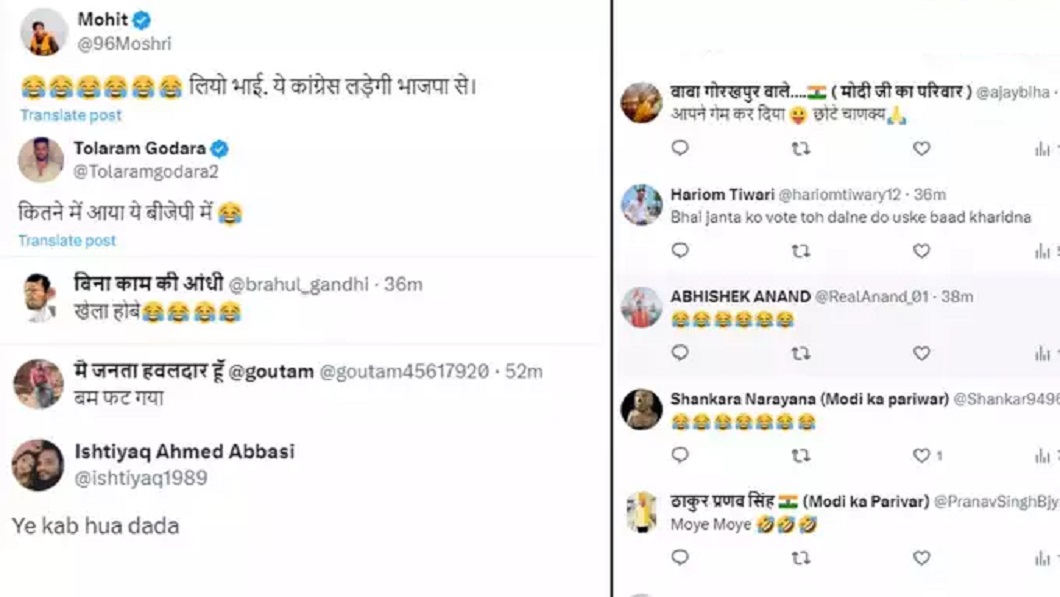Open the @brahul_gandhi profile handle
This screenshot has height=597, width=1060.
[x=299, y=285]
